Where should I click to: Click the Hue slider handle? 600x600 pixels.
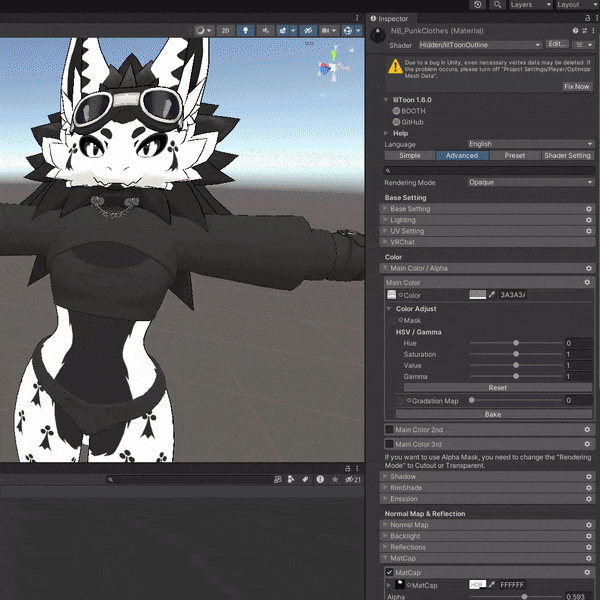[x=516, y=343]
